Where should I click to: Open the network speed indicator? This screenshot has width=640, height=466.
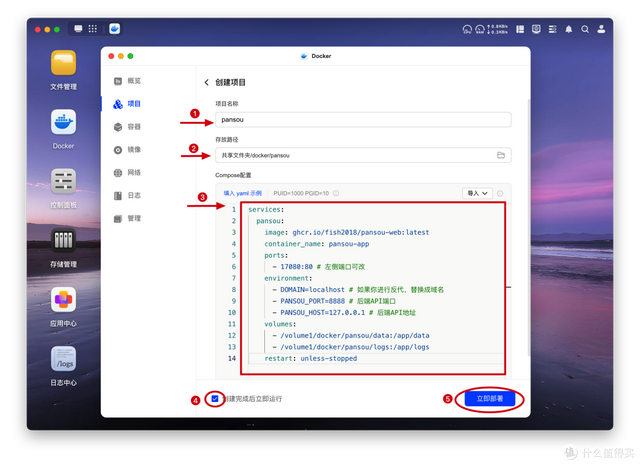(498, 29)
